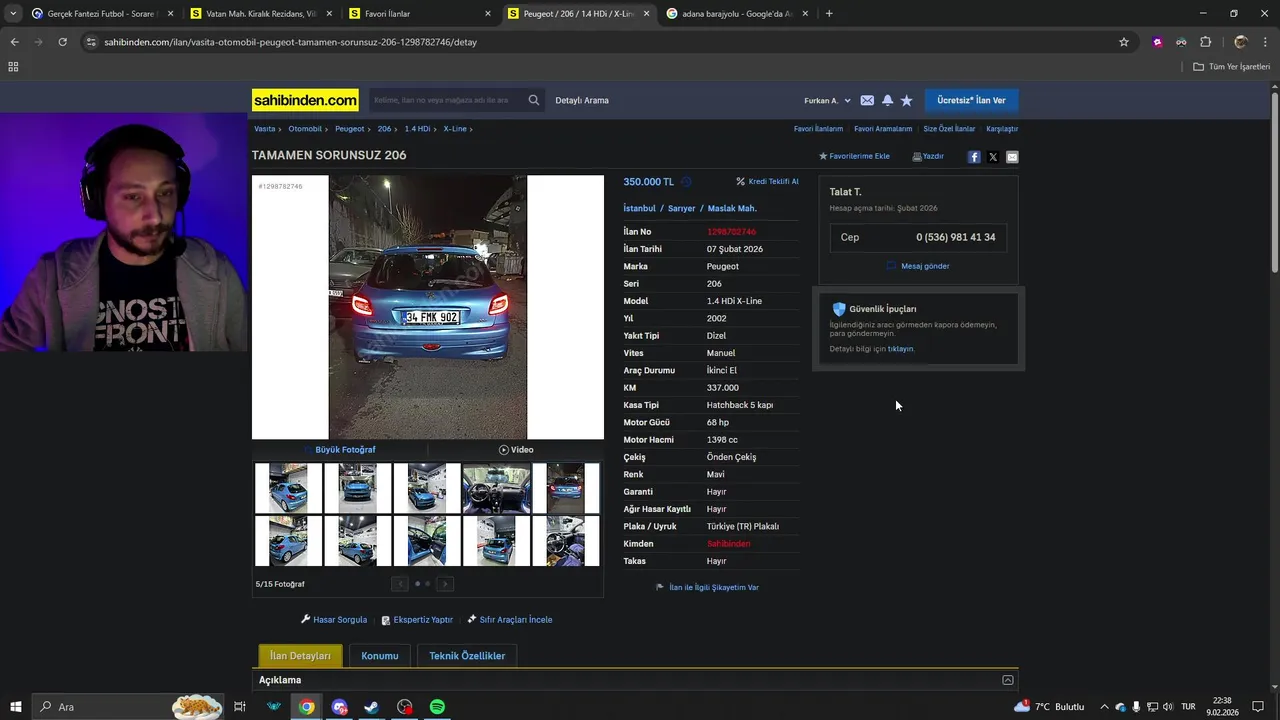
Task: Click the search magnifier icon on sahibinden
Action: (x=534, y=100)
